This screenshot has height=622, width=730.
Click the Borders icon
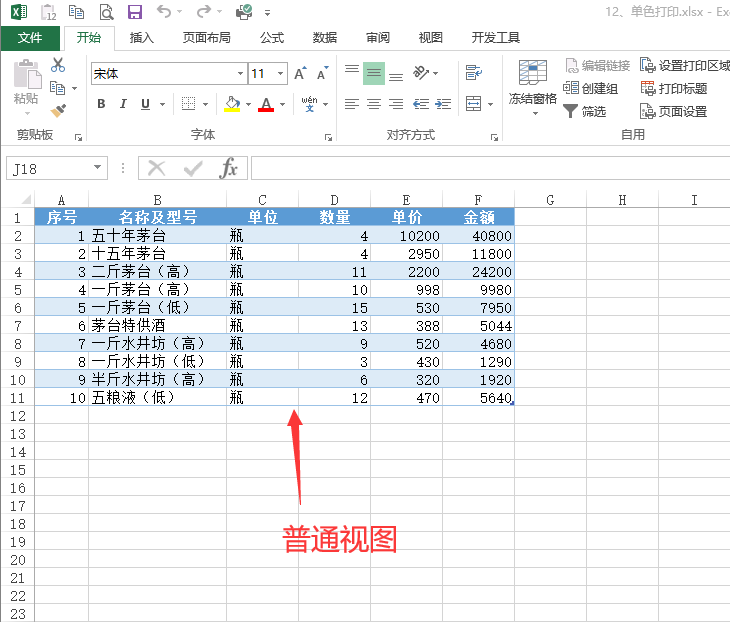(189, 104)
